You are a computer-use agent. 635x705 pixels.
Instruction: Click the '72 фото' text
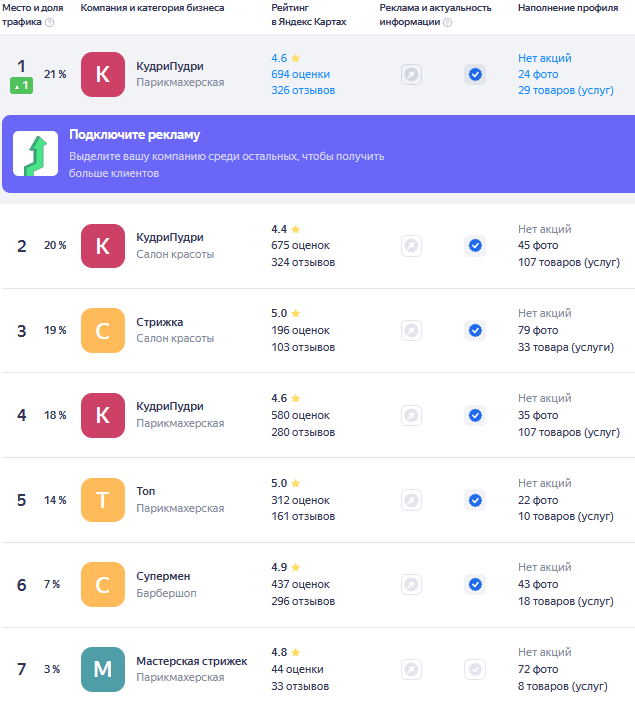(538, 669)
